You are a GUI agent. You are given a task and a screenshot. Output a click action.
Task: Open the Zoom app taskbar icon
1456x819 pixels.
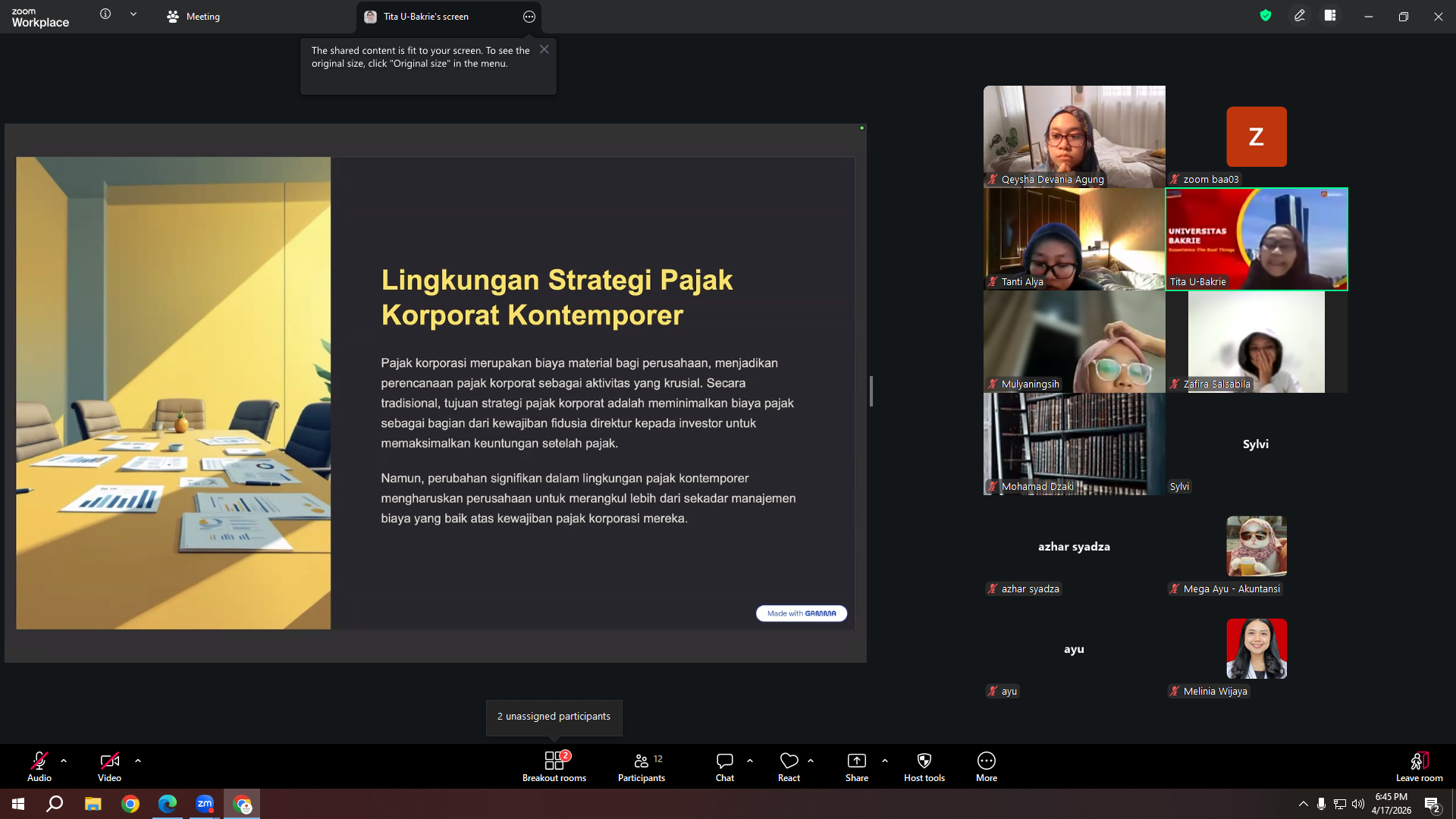click(205, 804)
